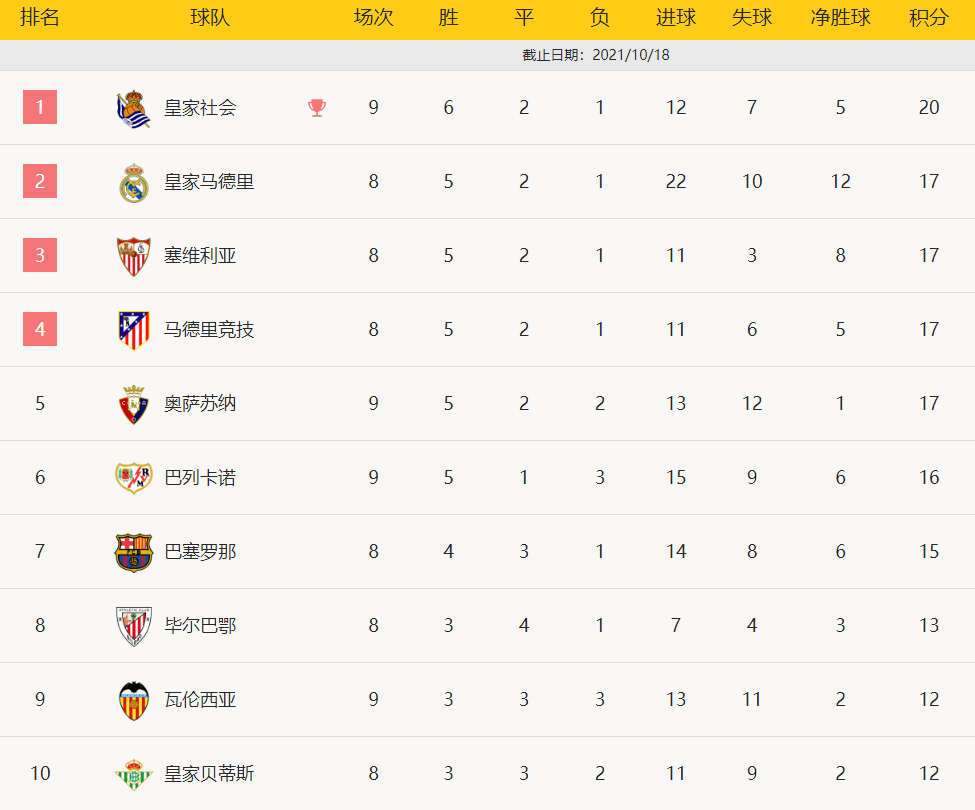Click the red rank 4 badge
975x810 pixels.
coord(40,329)
